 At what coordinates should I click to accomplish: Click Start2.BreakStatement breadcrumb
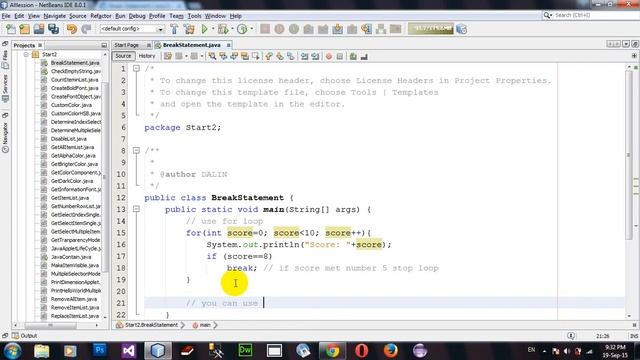[x=151, y=325]
